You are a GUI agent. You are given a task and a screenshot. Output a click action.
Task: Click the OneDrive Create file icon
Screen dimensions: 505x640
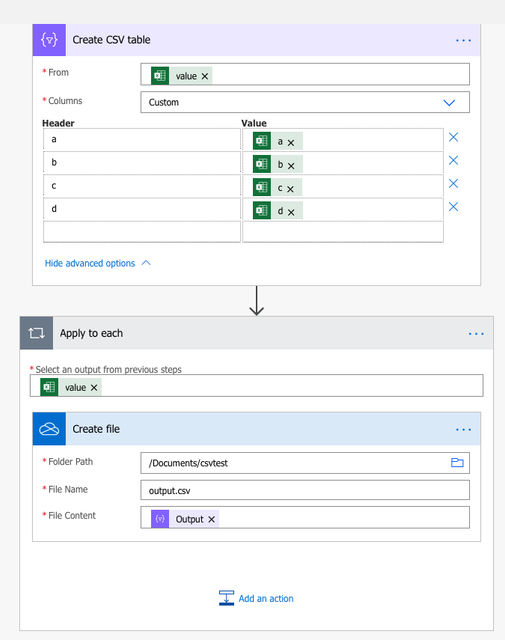pyautogui.click(x=49, y=429)
